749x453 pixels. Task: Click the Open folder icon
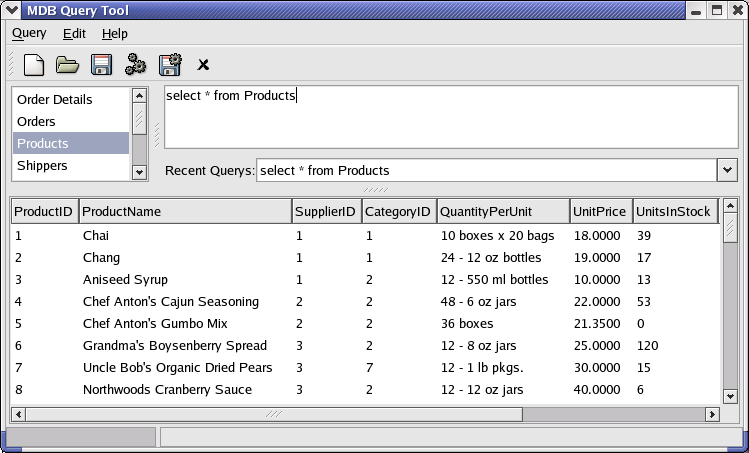tap(67, 65)
